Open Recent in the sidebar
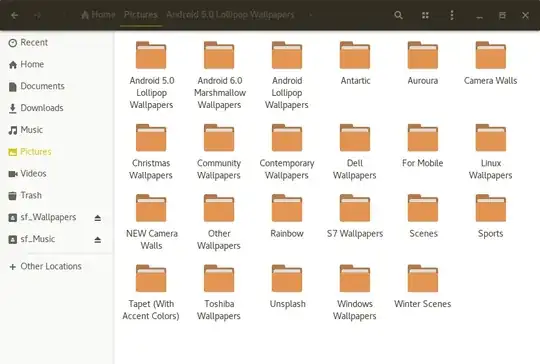This screenshot has height=364, width=540. 57,43
